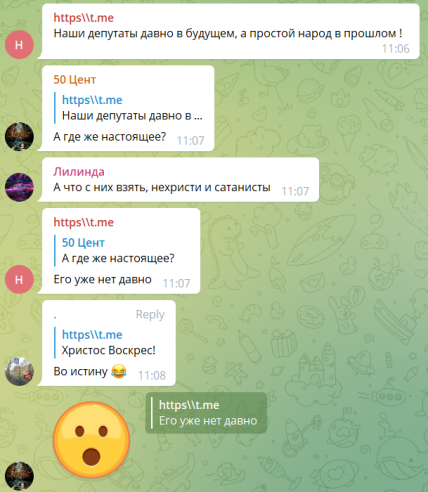This screenshot has width=428, height=492.
Task: Click the "Reply" label in the message bubble
Action: pyautogui.click(x=150, y=314)
